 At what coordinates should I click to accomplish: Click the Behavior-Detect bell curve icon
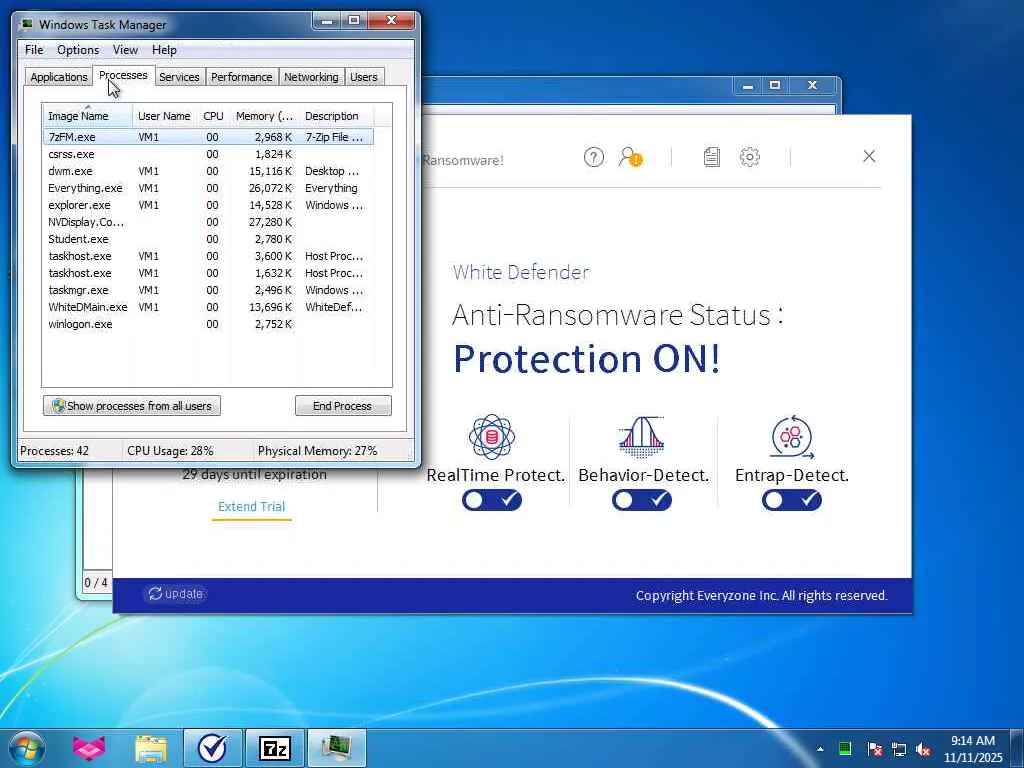pos(641,437)
